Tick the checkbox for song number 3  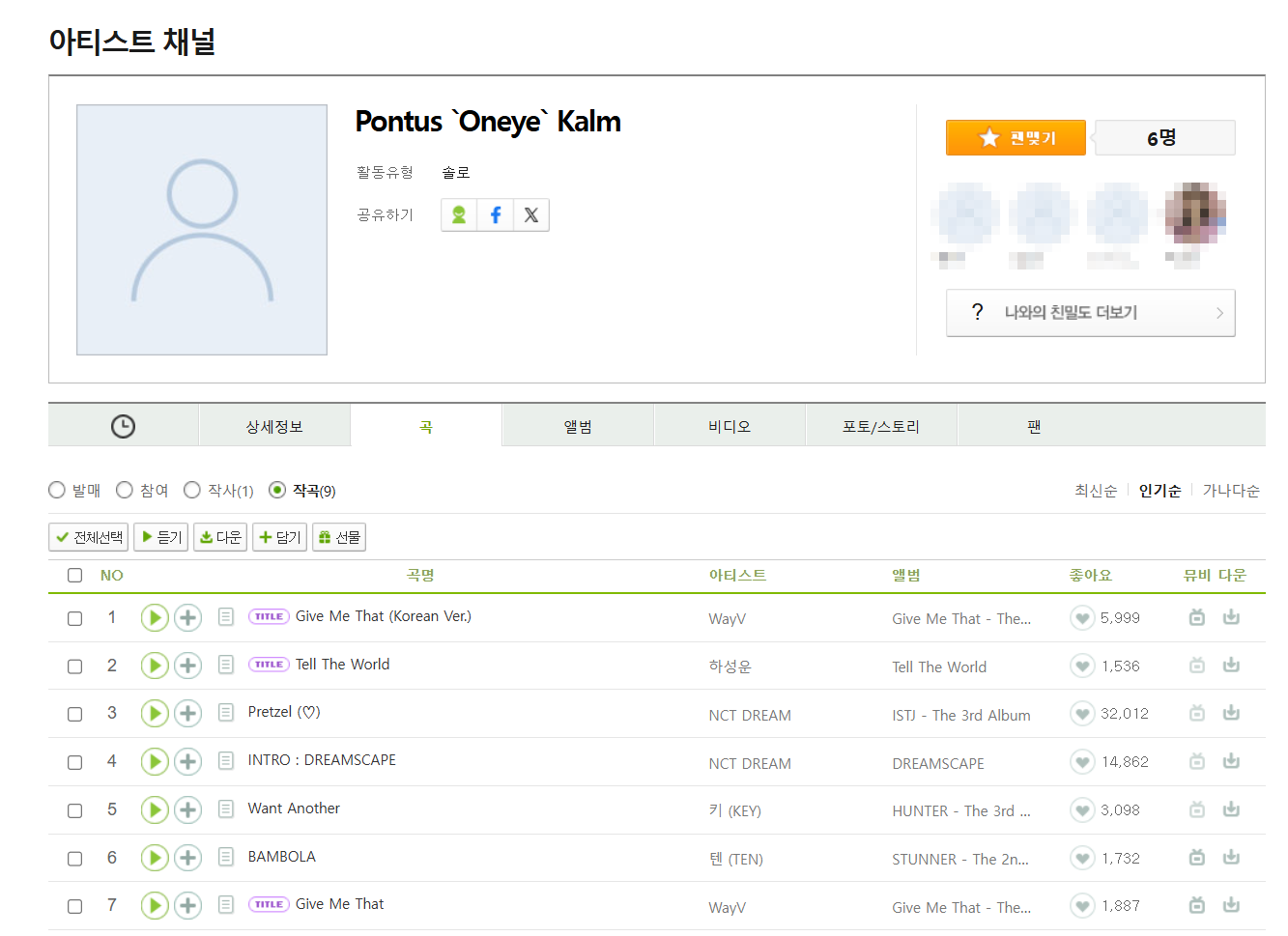coord(75,715)
